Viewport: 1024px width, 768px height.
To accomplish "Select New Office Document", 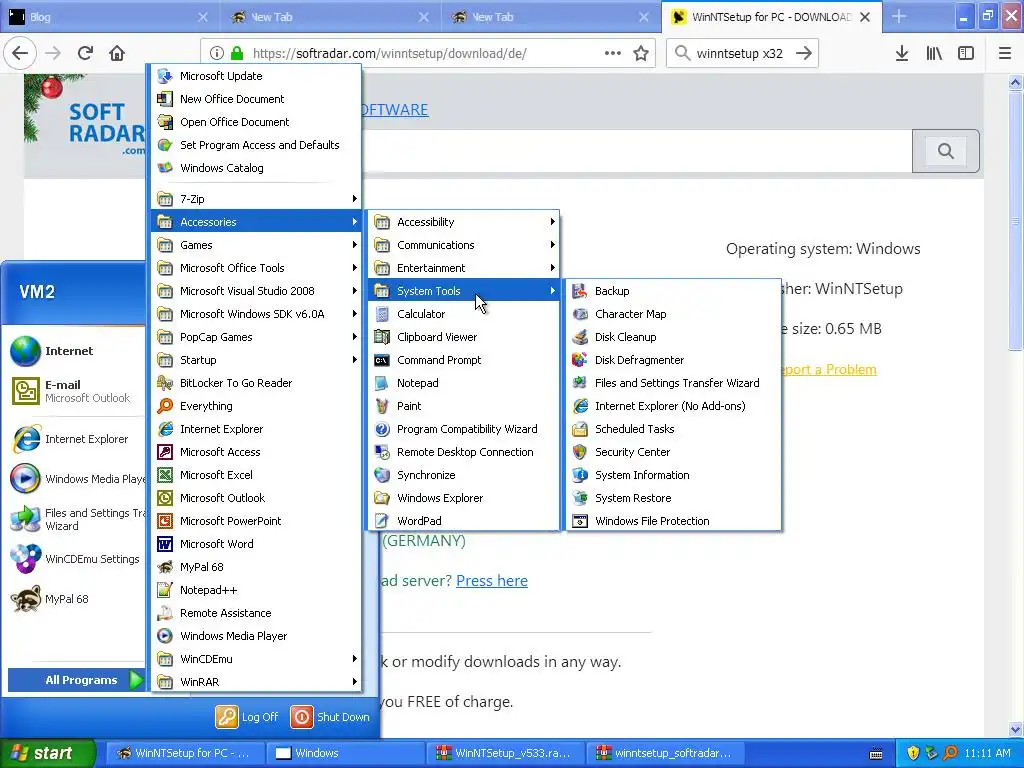I will 256,99.
